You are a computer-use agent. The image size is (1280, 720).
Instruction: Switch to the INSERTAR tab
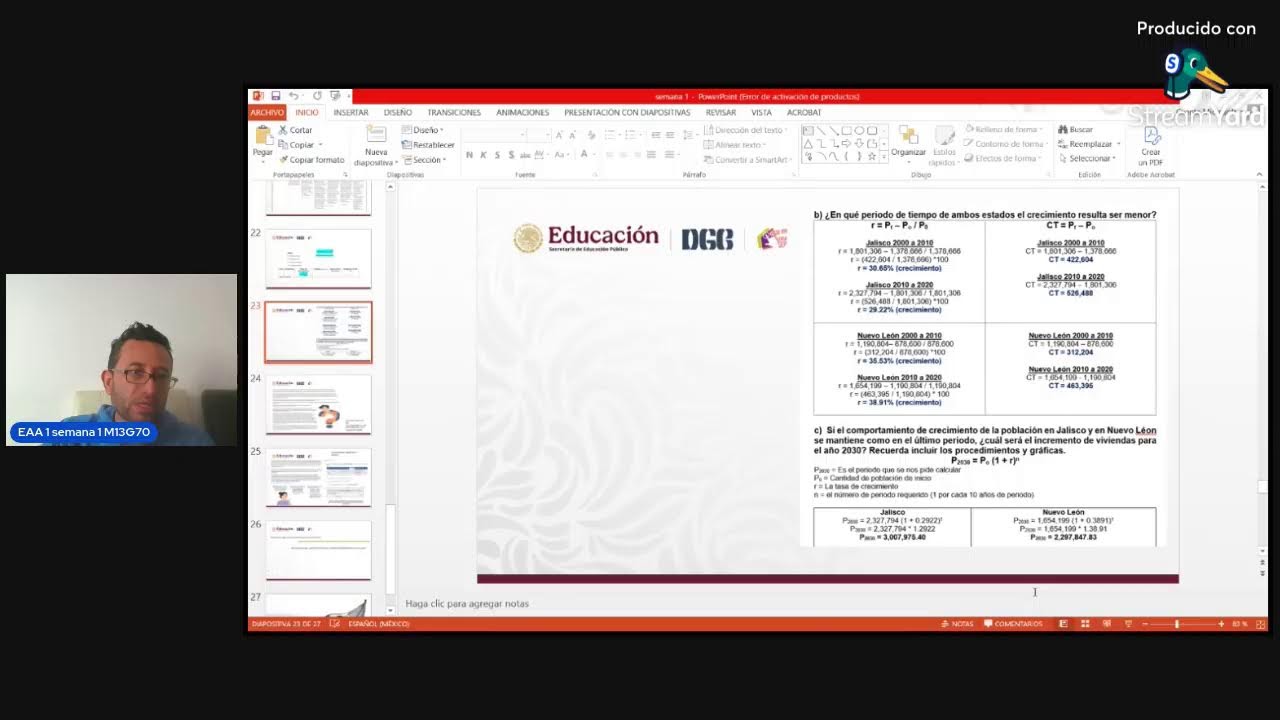351,112
